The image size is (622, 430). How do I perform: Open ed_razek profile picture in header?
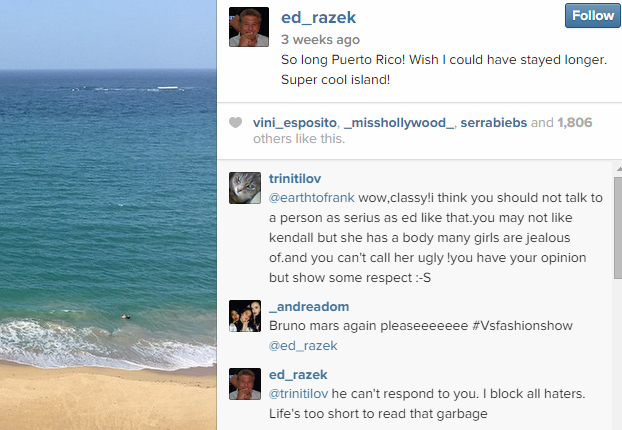click(248, 27)
